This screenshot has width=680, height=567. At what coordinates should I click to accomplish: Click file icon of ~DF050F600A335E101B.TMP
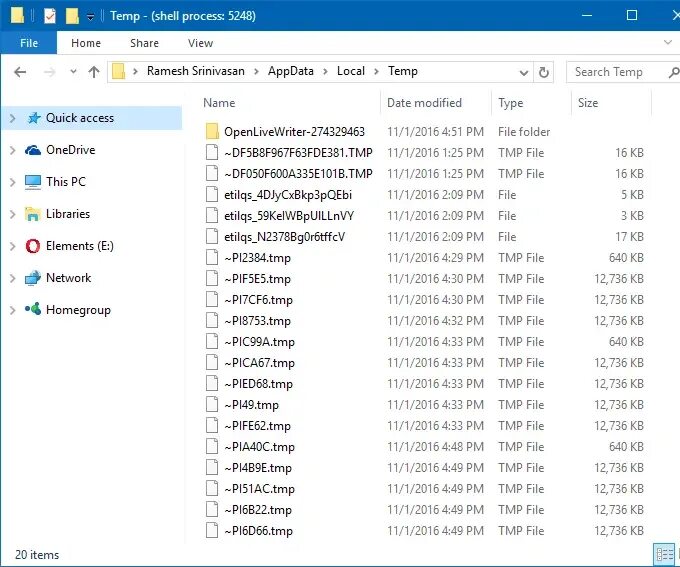[212, 174]
